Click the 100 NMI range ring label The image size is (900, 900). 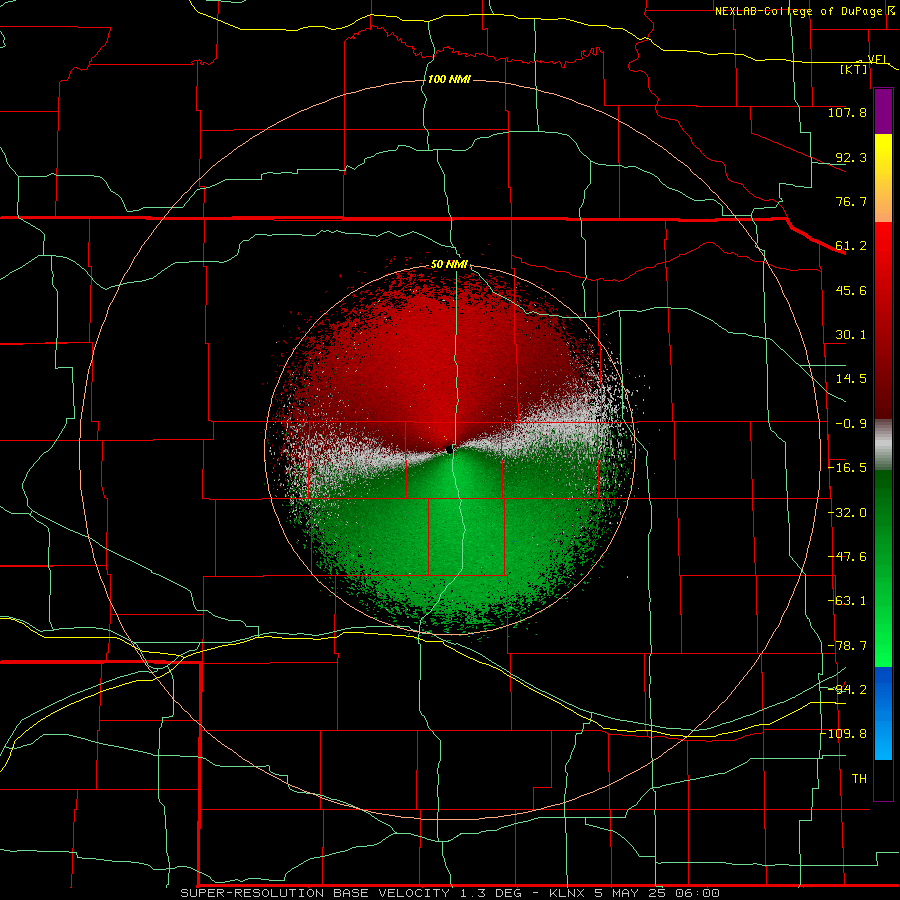(449, 79)
